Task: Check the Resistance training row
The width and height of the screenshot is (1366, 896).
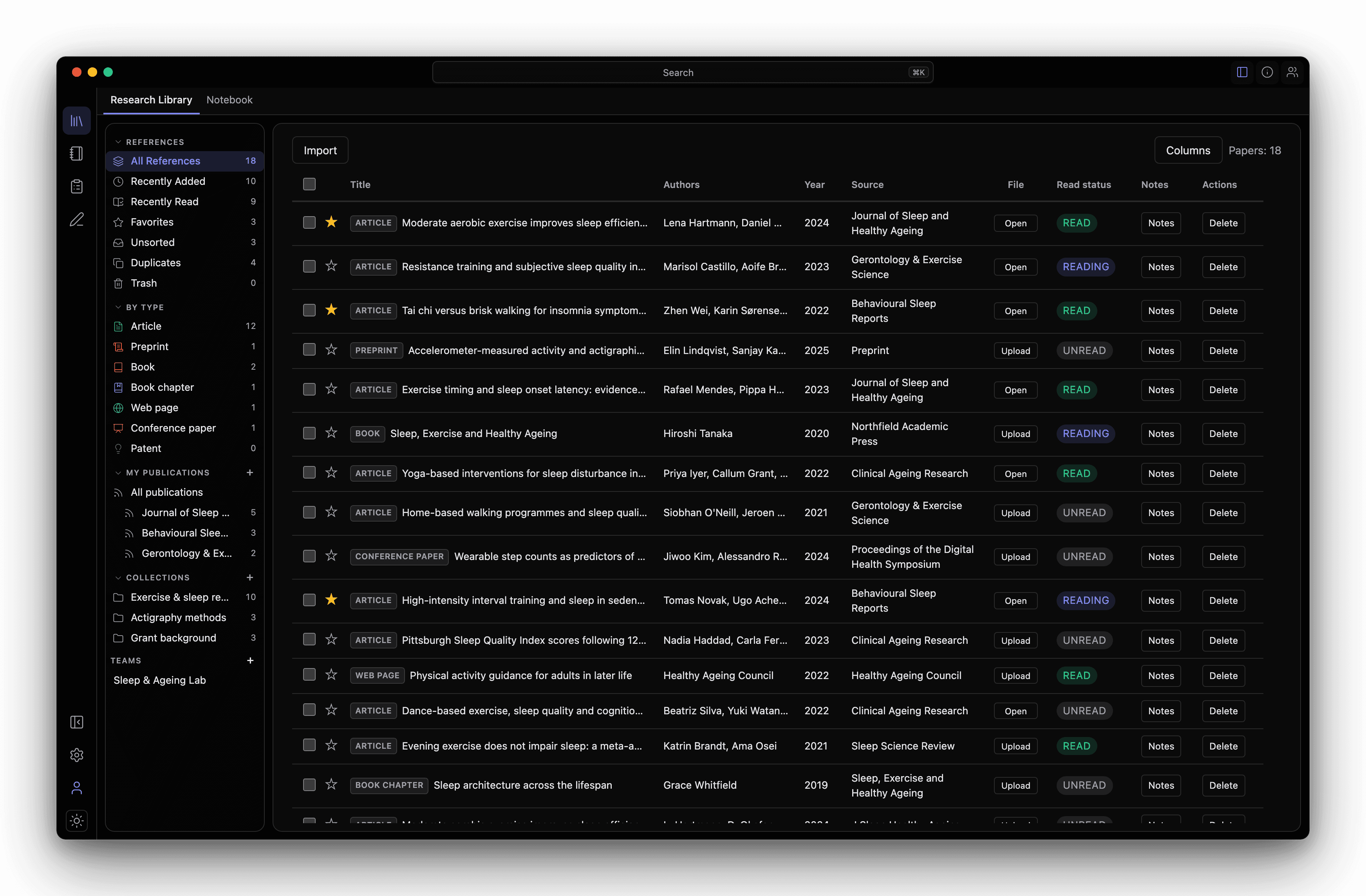Action: 309,266
